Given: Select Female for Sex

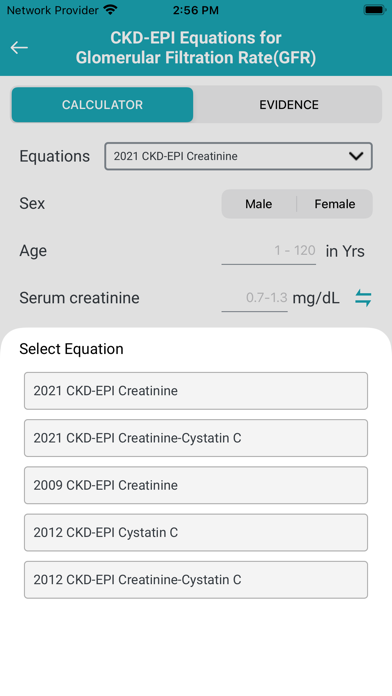Looking at the screenshot, I should 335,204.
